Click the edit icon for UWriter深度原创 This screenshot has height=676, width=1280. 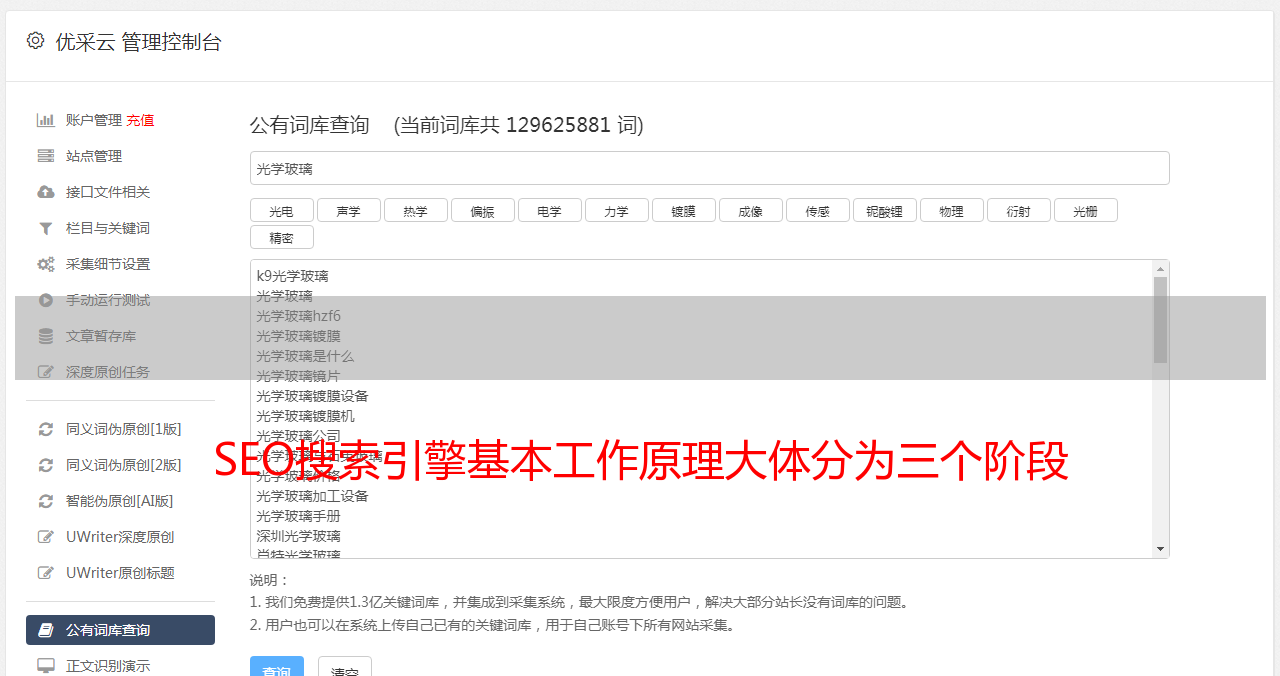(x=46, y=537)
